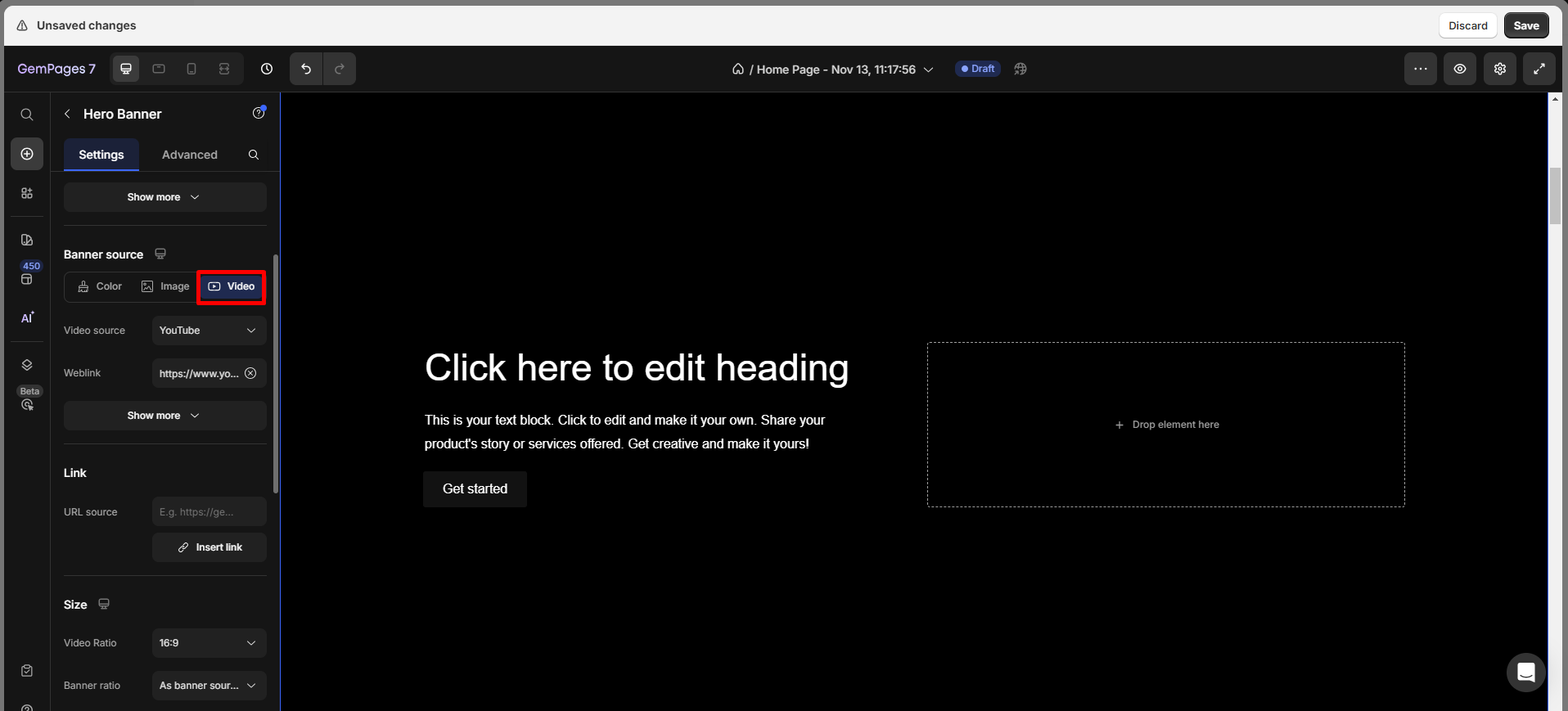
Task: Click the undo arrow icon
Action: [x=306, y=69]
